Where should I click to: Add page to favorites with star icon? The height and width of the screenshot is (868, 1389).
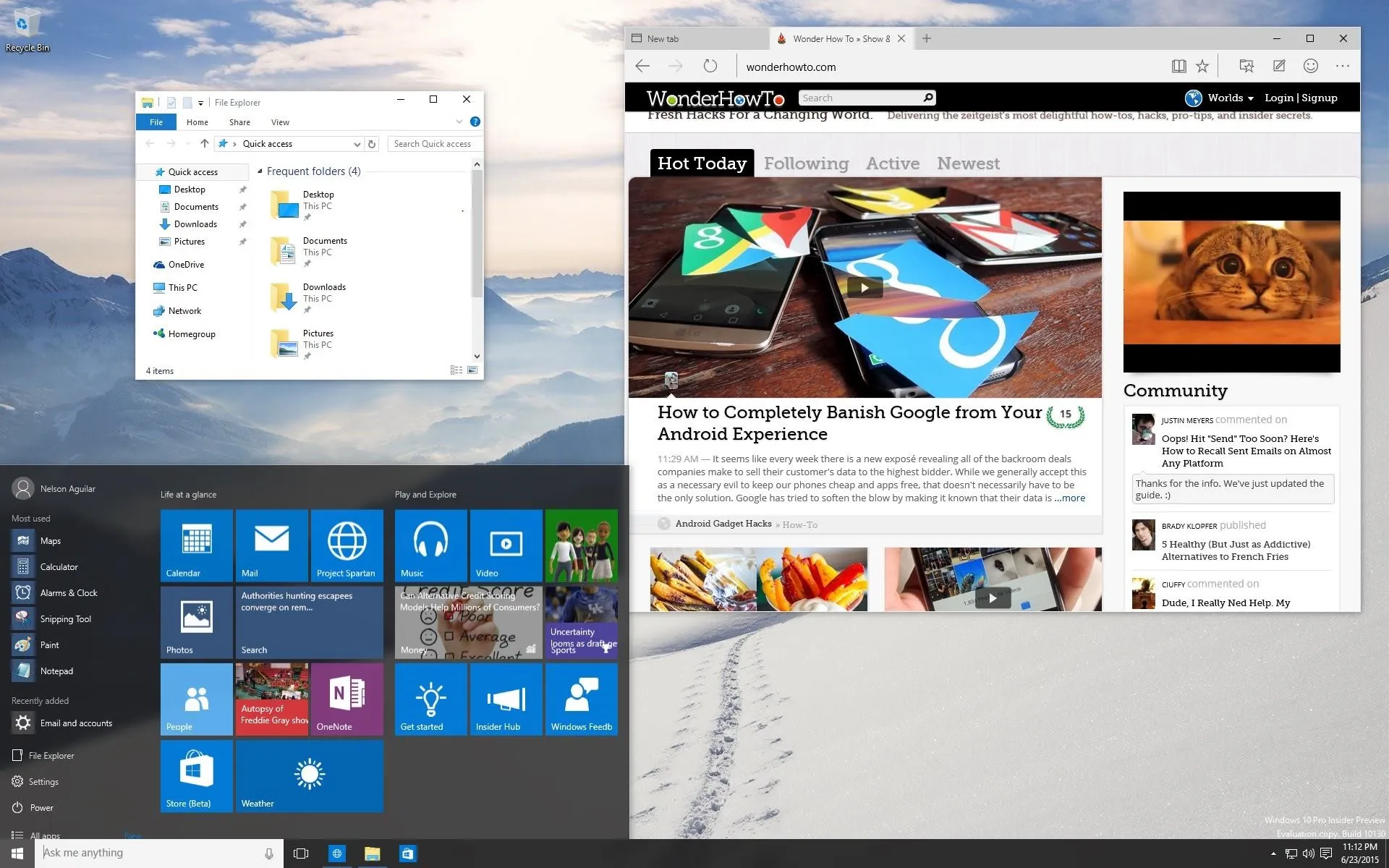(x=1202, y=67)
